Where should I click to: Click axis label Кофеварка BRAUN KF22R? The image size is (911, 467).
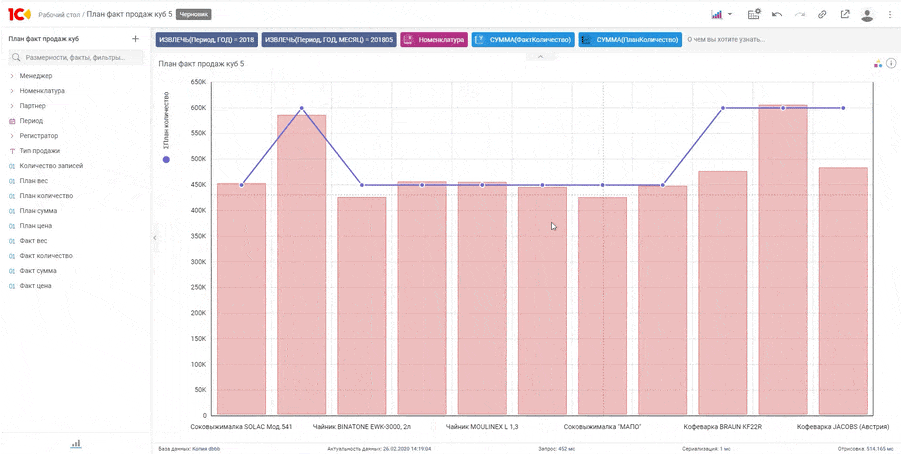point(723,427)
